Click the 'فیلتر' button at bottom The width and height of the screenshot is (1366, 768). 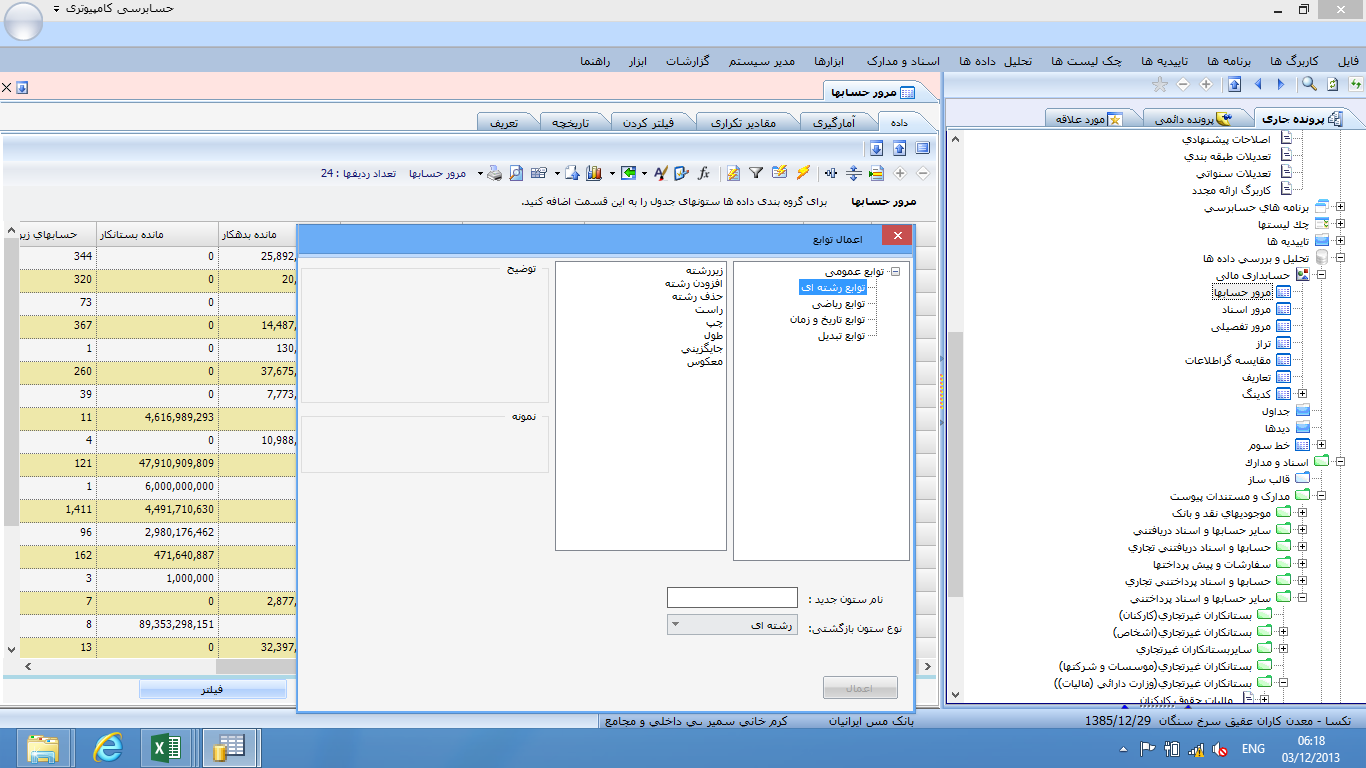click(x=212, y=689)
